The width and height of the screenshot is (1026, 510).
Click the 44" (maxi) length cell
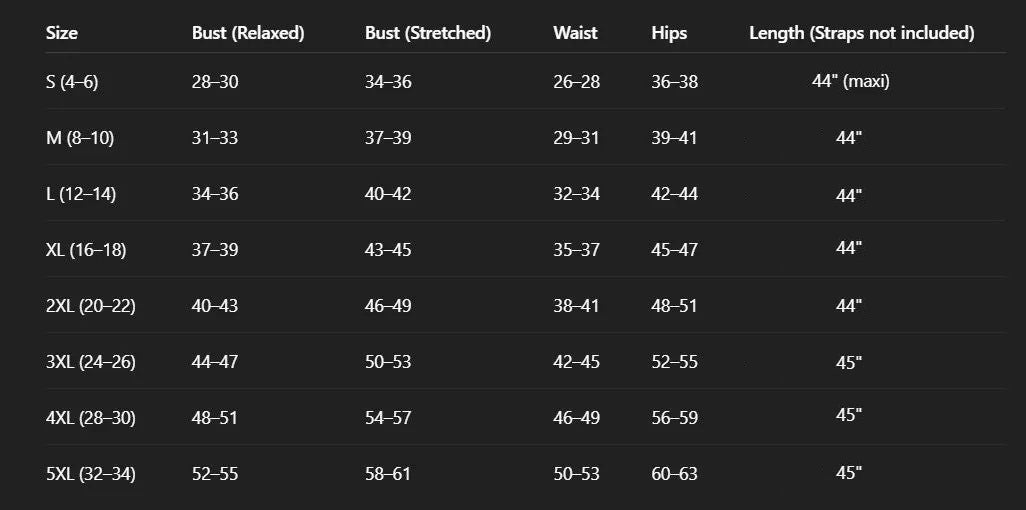point(851,81)
